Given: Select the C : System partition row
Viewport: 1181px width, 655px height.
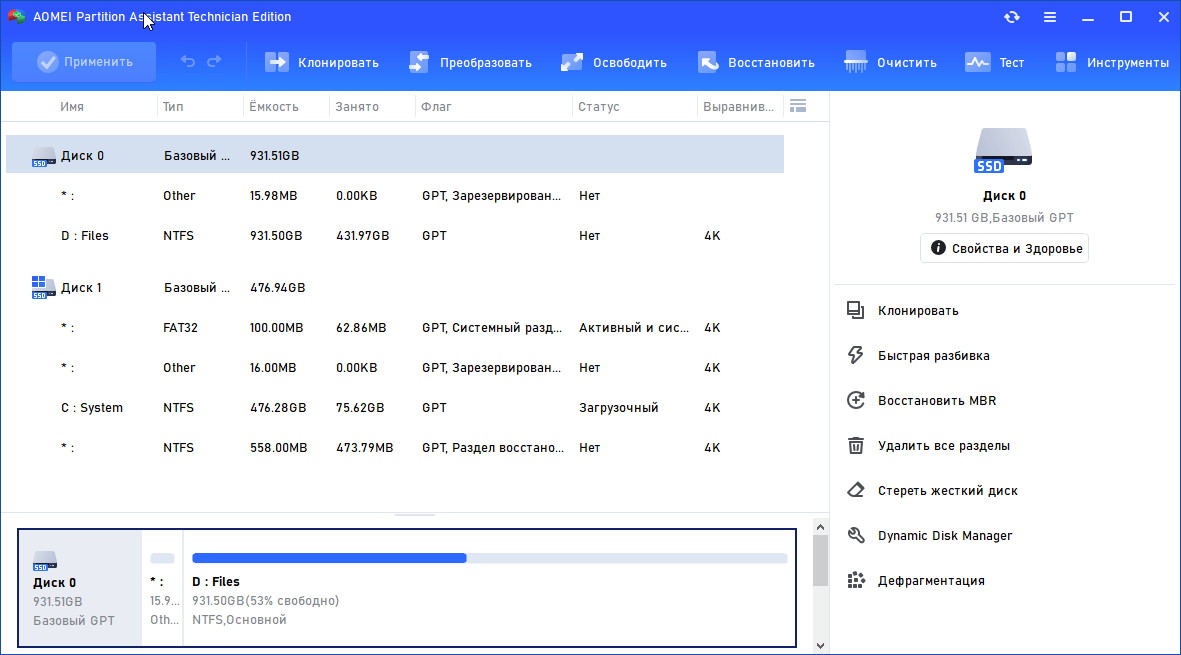Looking at the screenshot, I should (x=395, y=407).
